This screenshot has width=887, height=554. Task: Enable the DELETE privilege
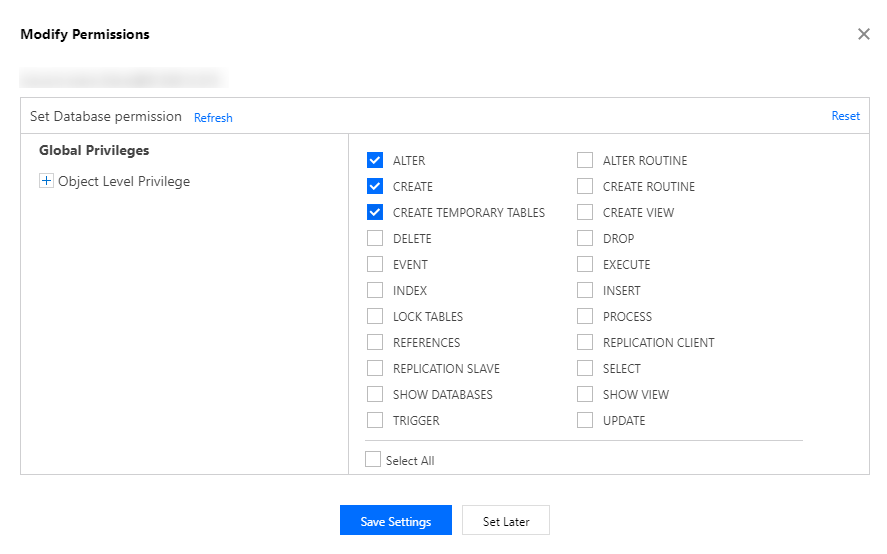[375, 238]
